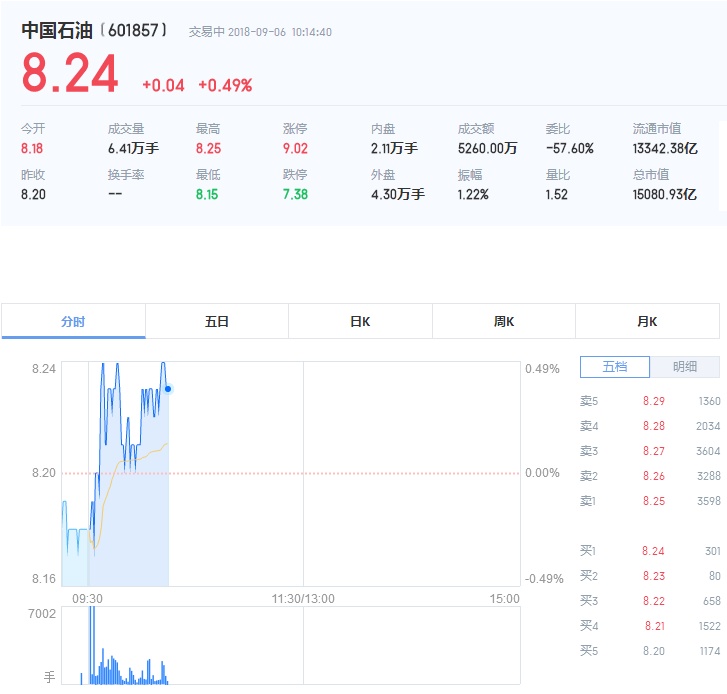The width and height of the screenshot is (727, 694).
Task: Click the stock code 601857
Action: tap(133, 31)
